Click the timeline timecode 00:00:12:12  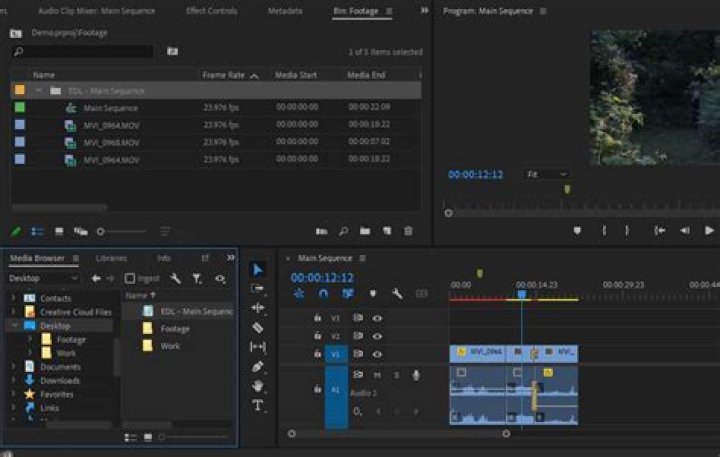[x=322, y=277]
